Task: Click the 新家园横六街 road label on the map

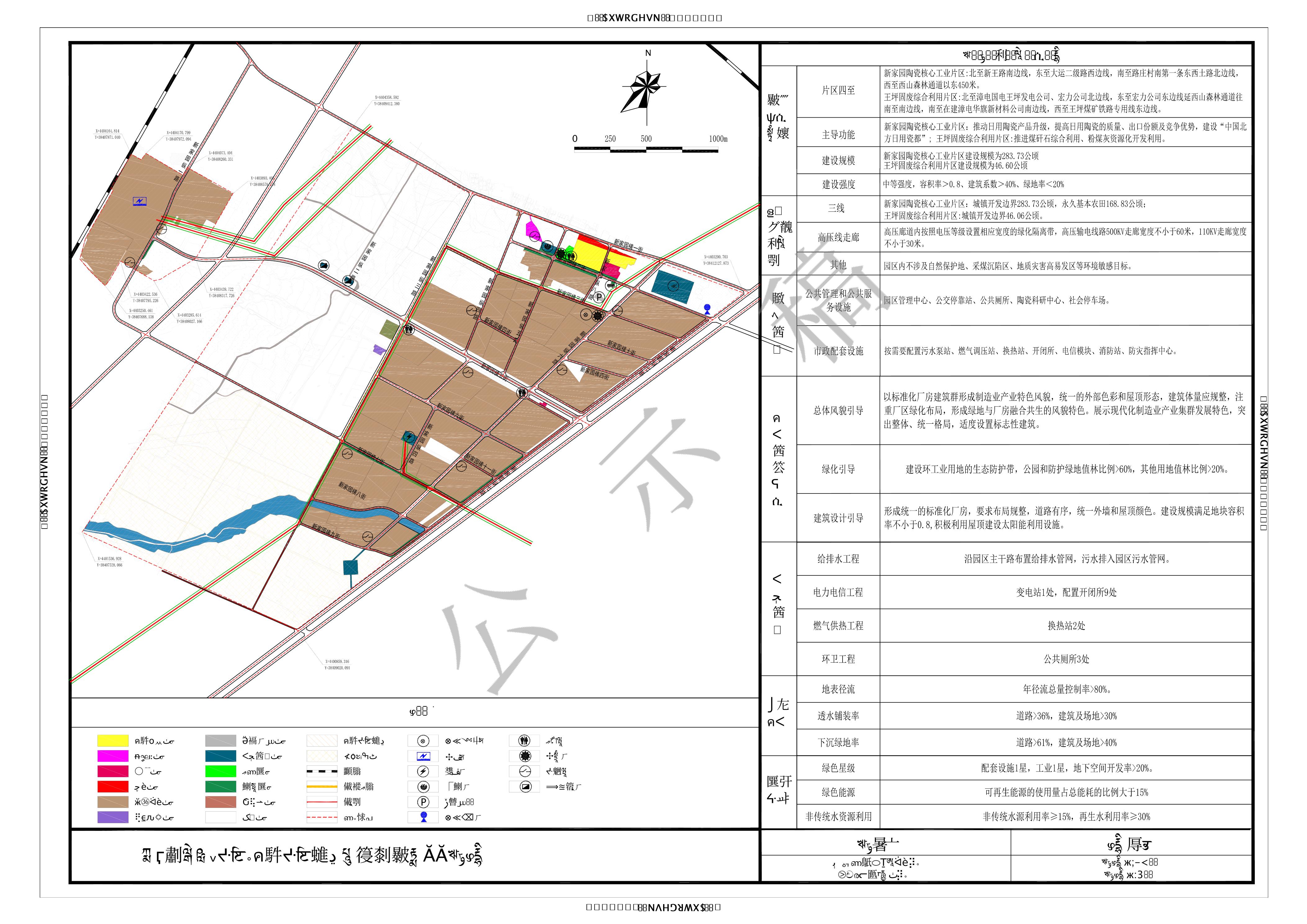Action: pyautogui.click(x=450, y=411)
